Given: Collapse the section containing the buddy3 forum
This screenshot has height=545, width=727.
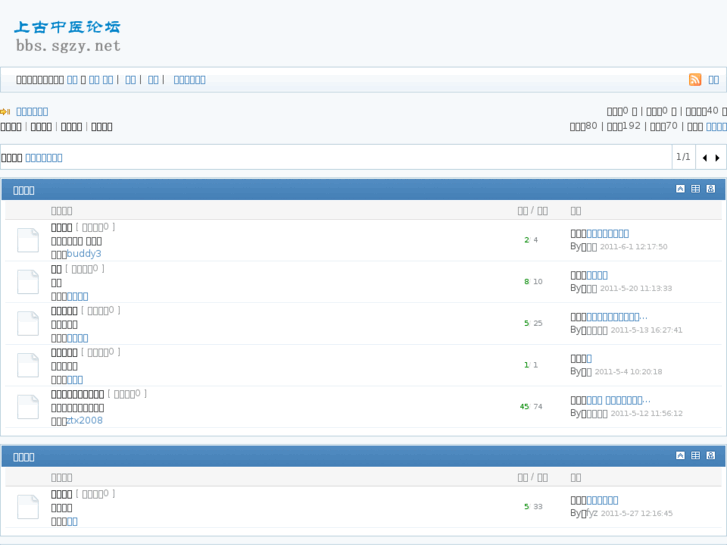Looking at the screenshot, I should coord(680,189).
